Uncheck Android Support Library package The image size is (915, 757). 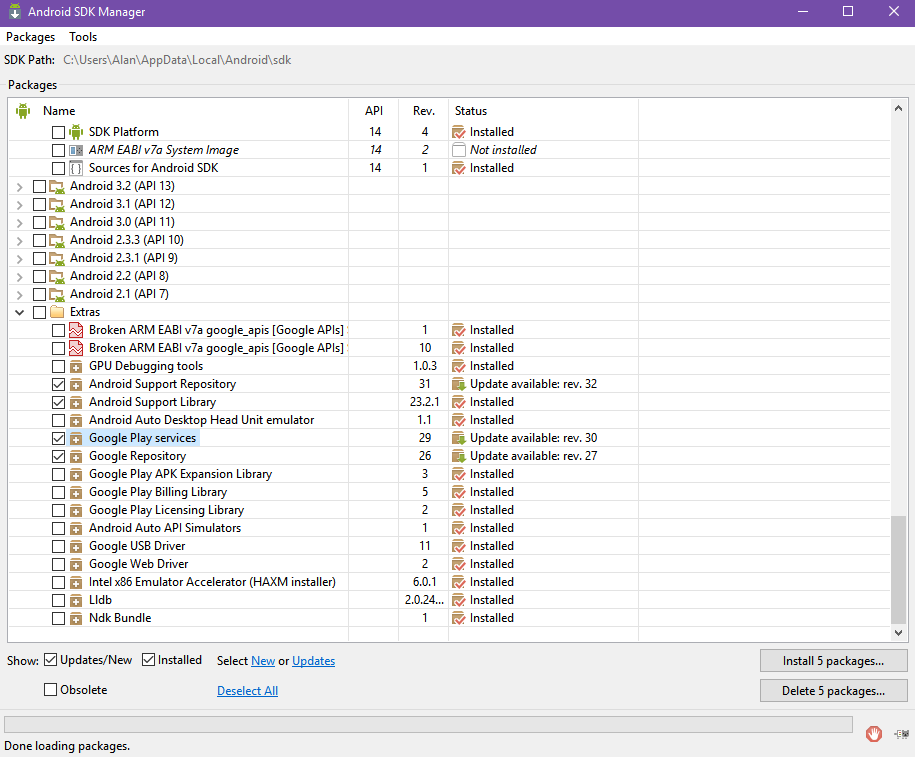[x=58, y=402]
